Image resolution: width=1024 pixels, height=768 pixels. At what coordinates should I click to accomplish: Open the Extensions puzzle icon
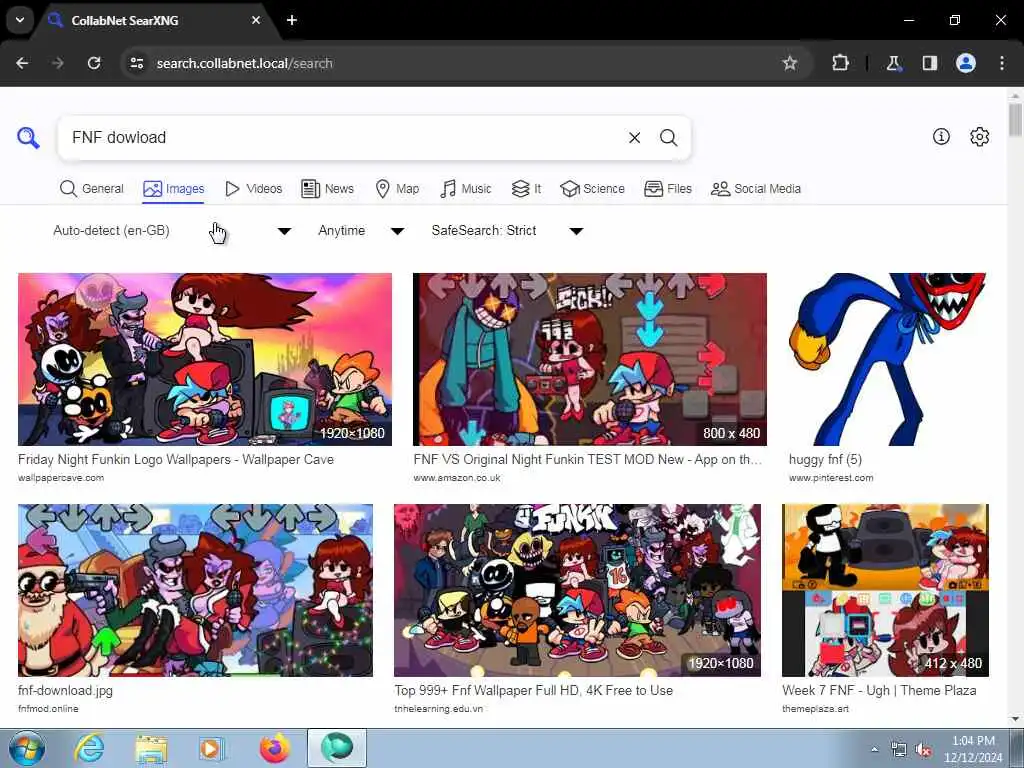(x=840, y=63)
